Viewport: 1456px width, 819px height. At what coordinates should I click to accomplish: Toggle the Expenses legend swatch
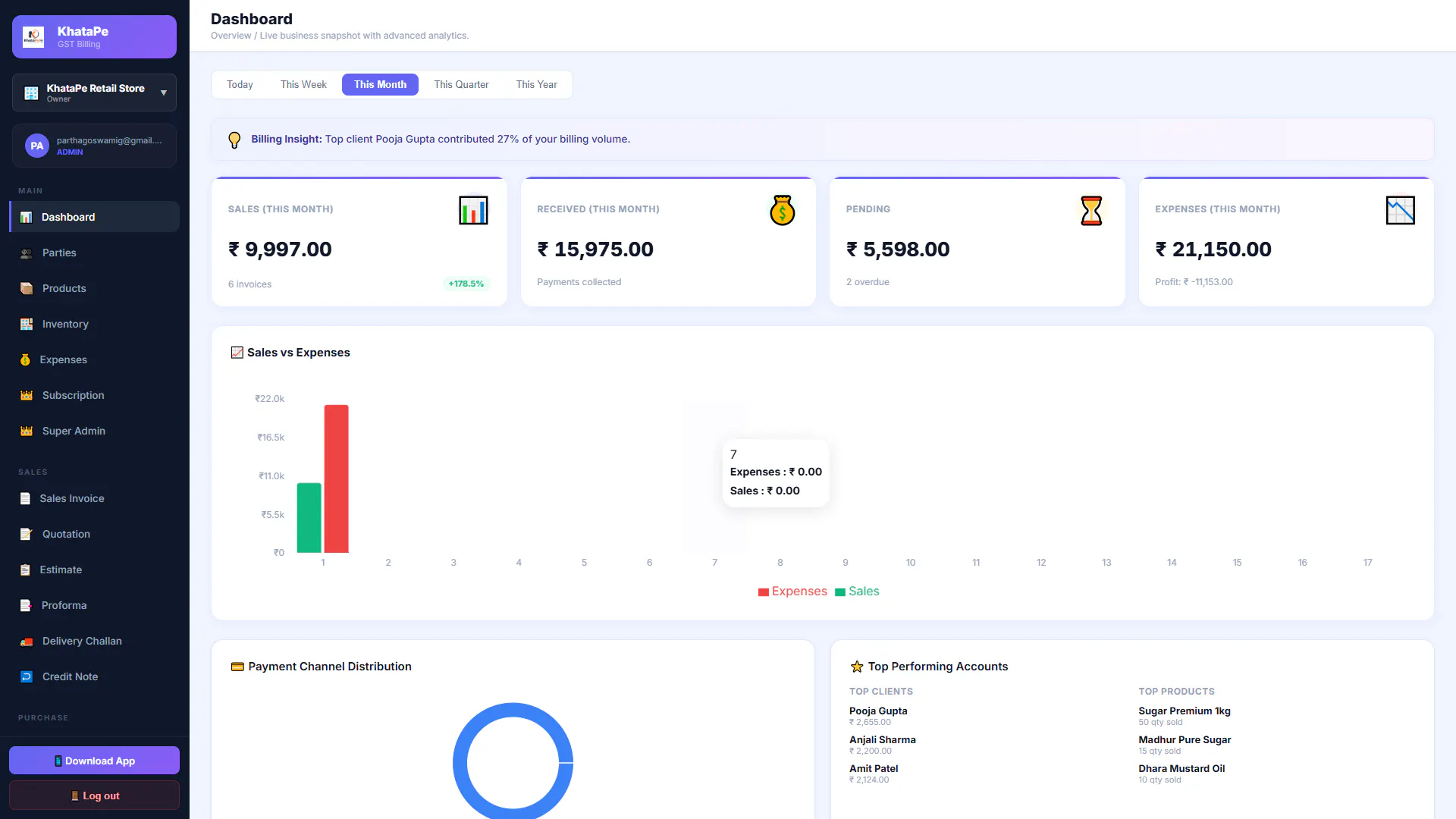pos(763,592)
